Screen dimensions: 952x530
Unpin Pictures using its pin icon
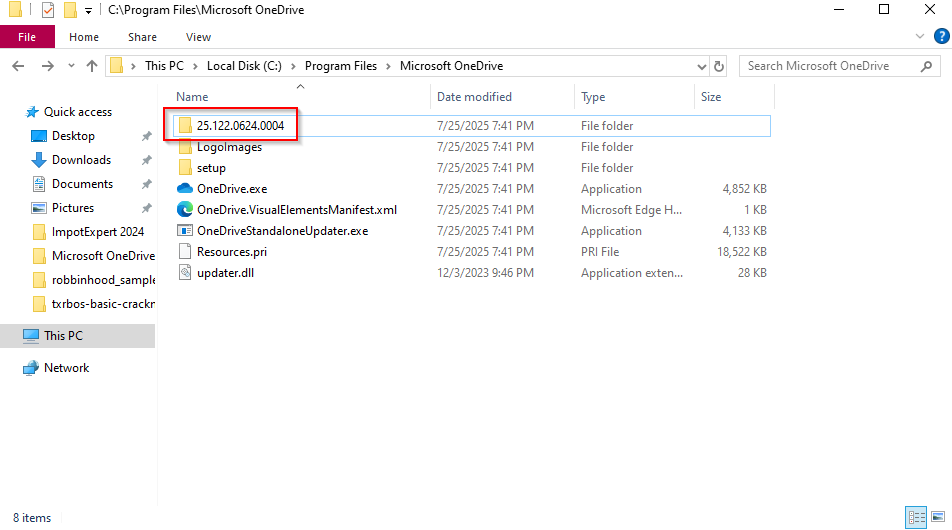tap(146, 208)
